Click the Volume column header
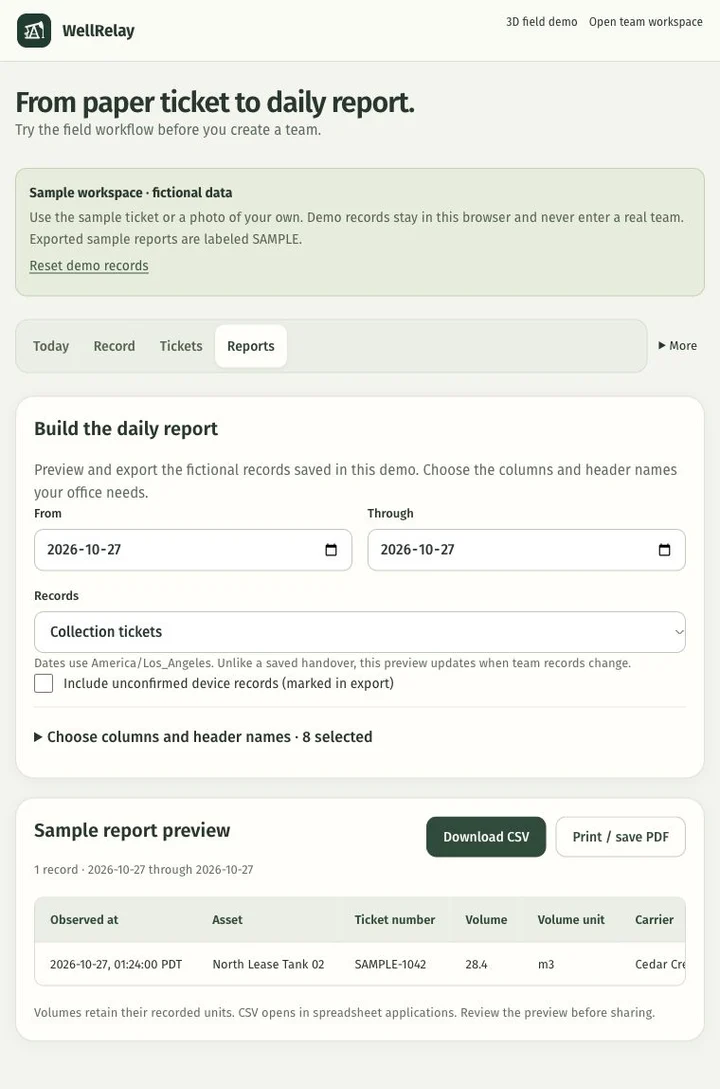Screen dimensions: 720x1089 pos(486,920)
